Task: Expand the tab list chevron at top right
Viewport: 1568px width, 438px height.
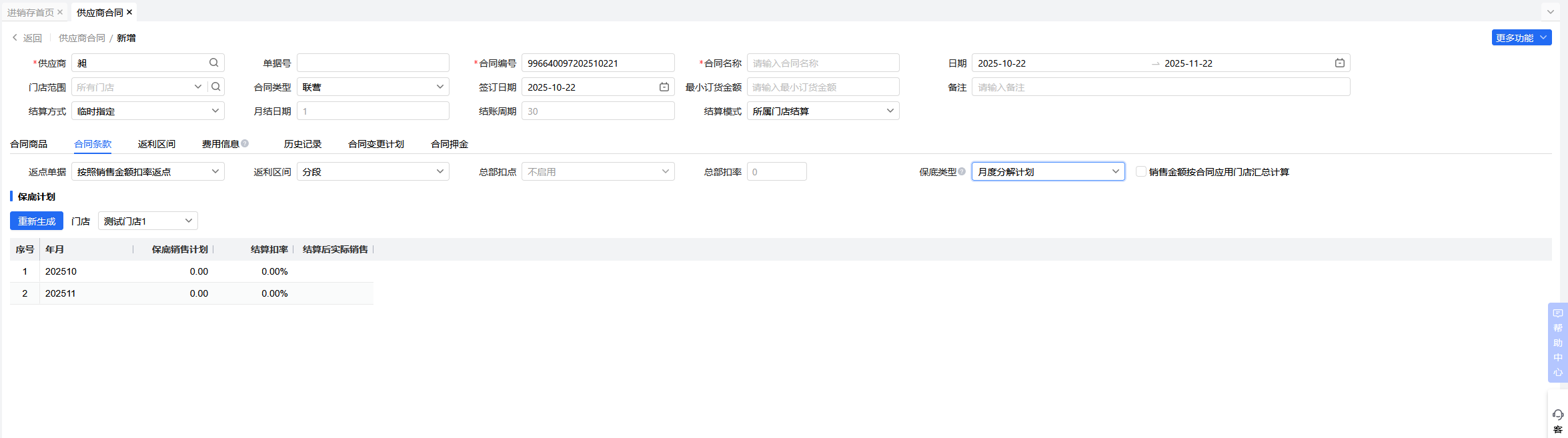Action: point(1551,12)
